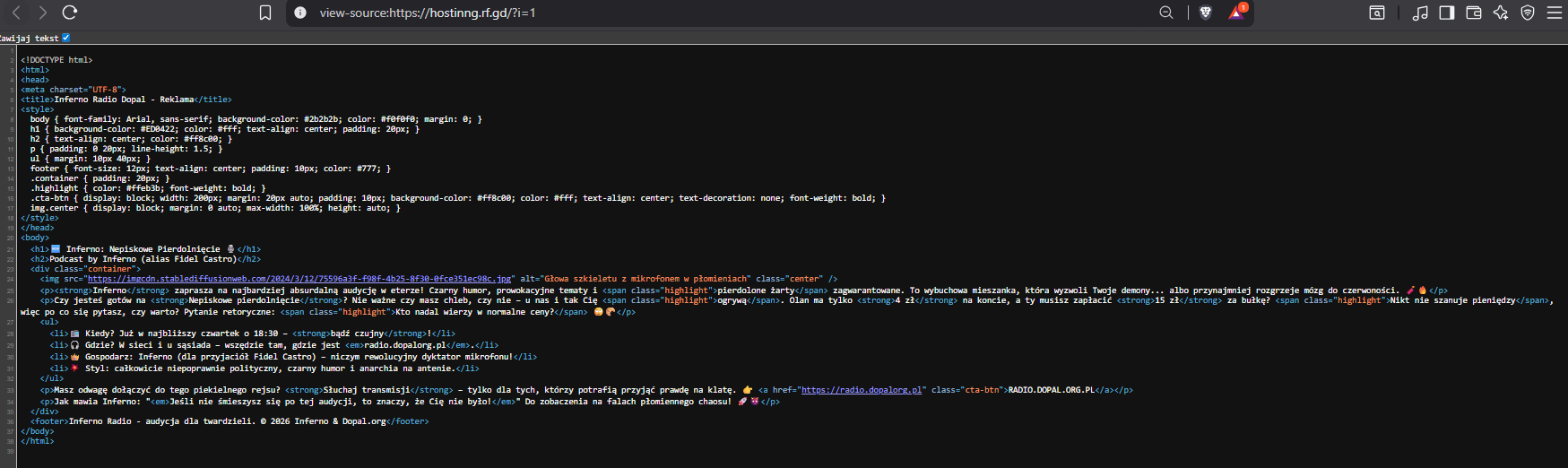Screen dimensions: 1568x468
Task: Open the Brave Wallet icon
Action: pos(1473,13)
